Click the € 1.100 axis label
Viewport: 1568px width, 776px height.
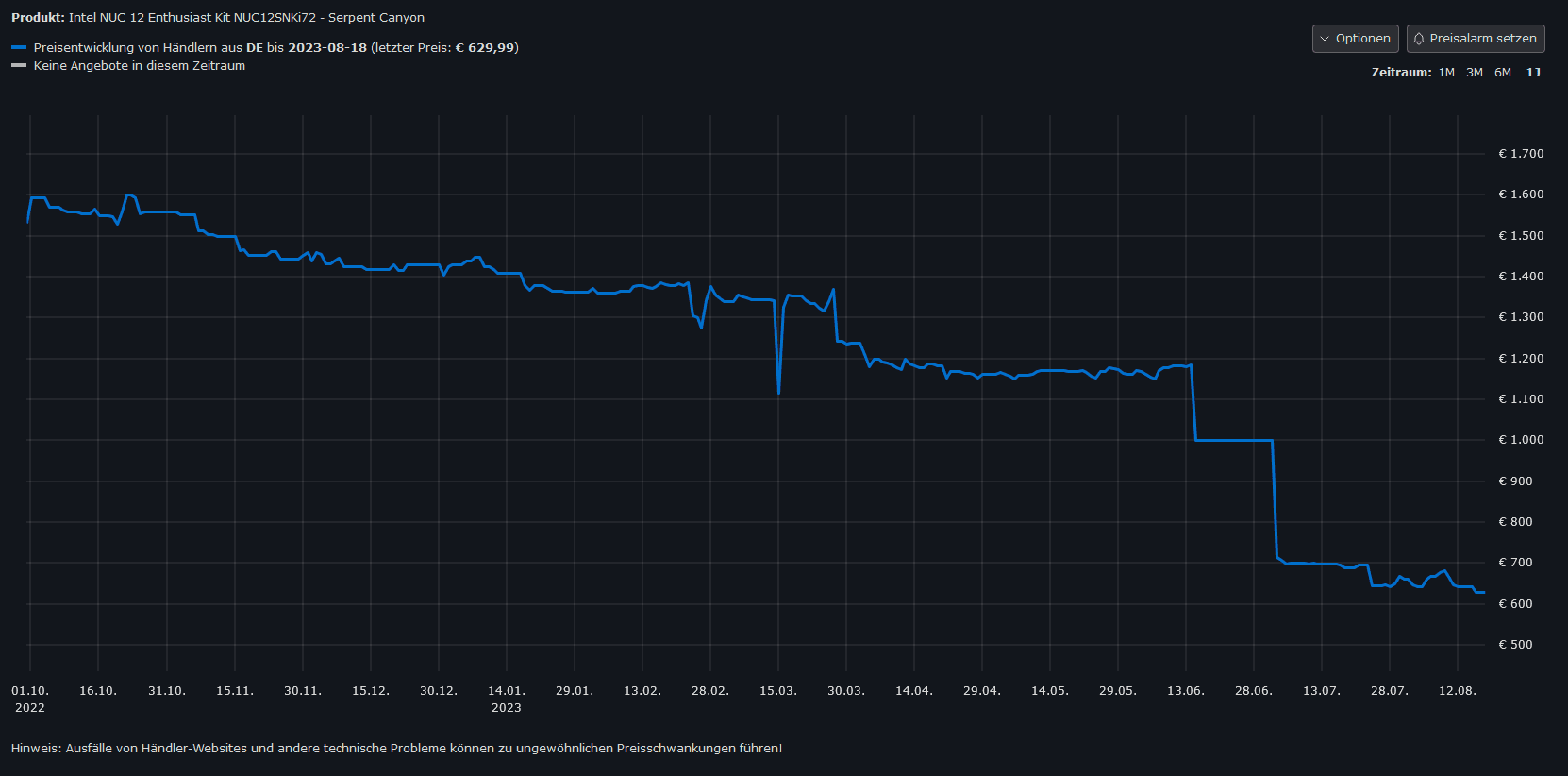click(1521, 399)
